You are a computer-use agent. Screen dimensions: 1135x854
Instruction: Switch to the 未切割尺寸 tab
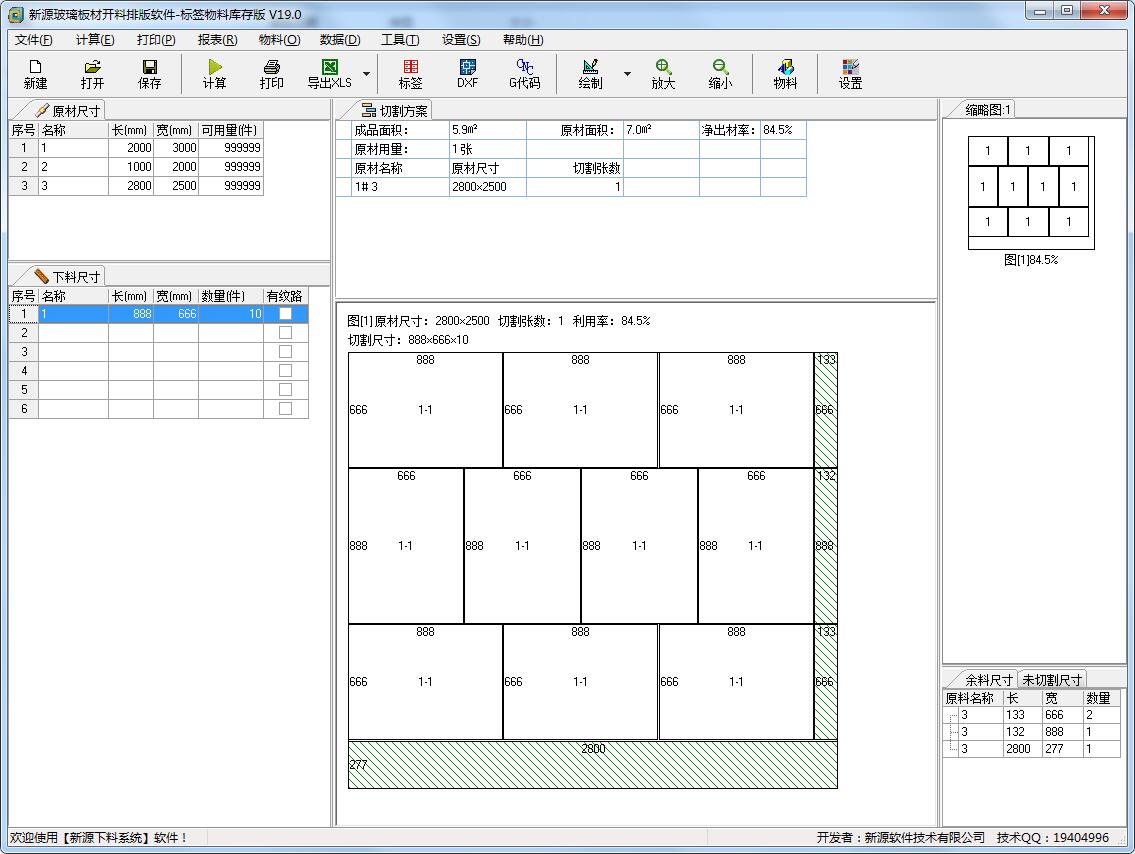(x=1051, y=680)
